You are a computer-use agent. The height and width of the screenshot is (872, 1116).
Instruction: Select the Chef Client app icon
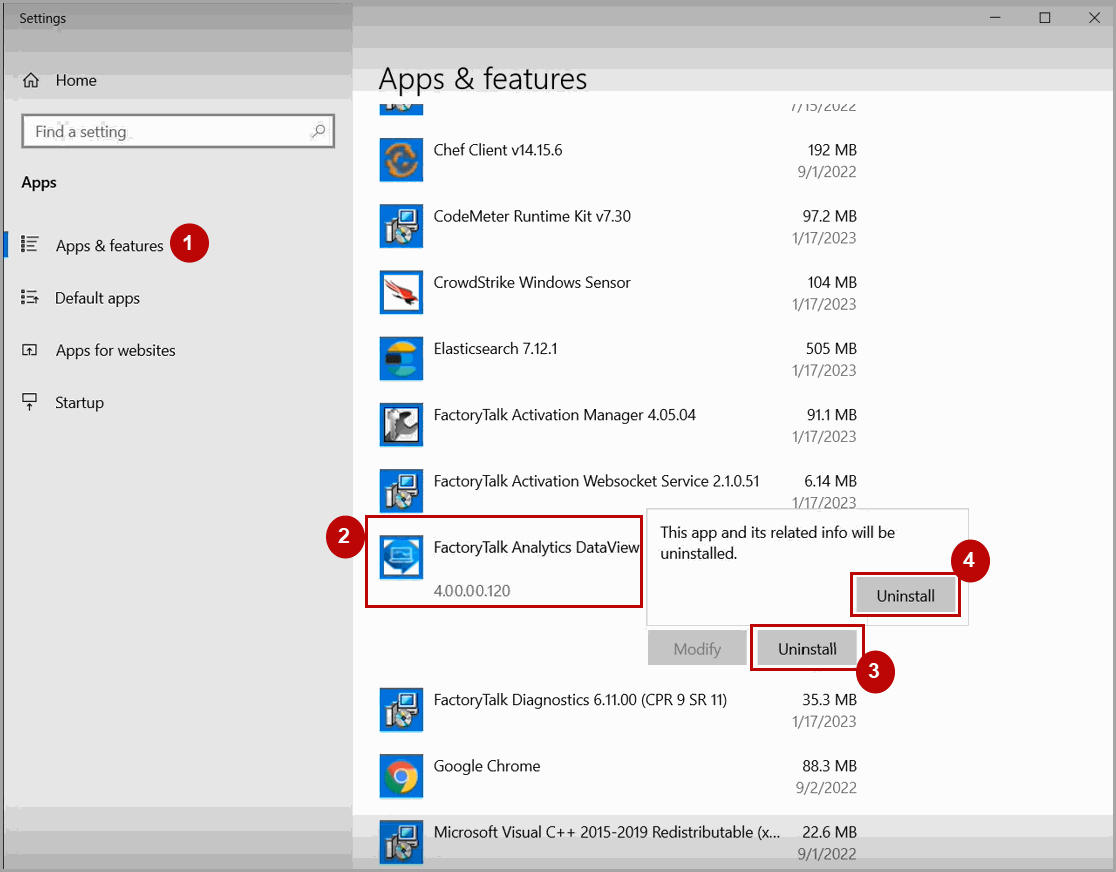pos(401,160)
